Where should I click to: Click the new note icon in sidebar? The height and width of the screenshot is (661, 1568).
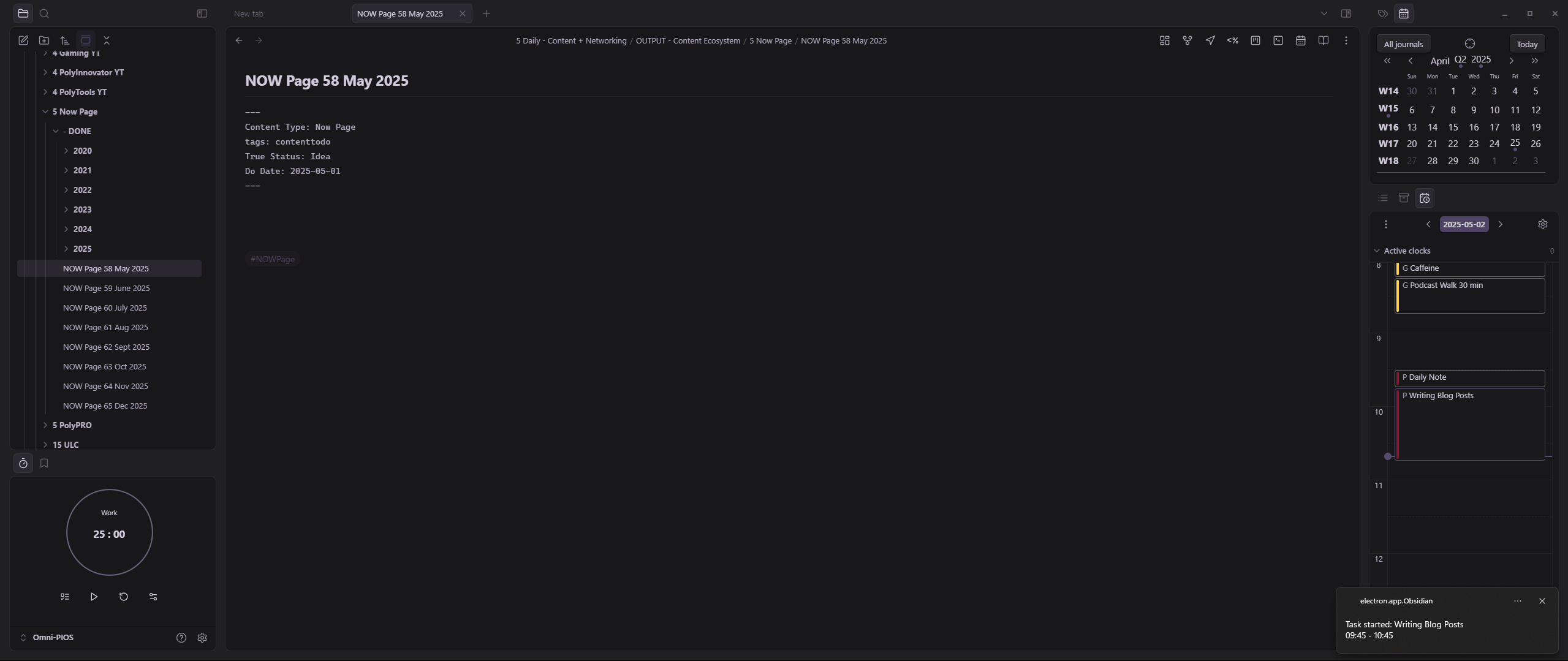(23, 40)
